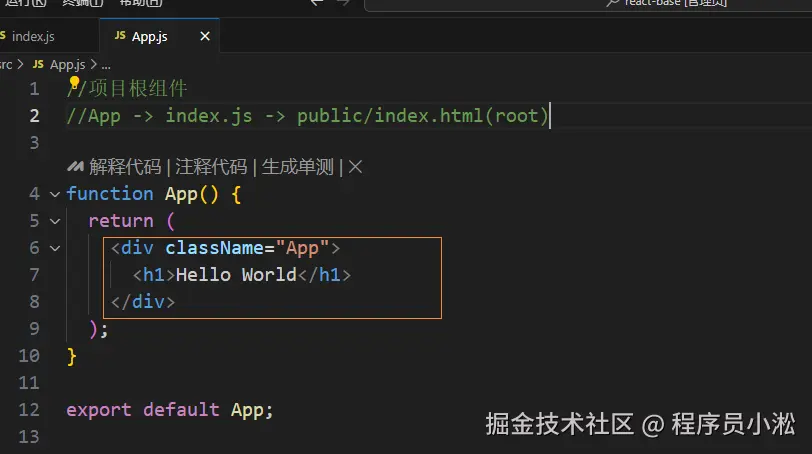The image size is (812, 454).
Task: Click the 注释代码 code lens link
Action: coord(211,167)
